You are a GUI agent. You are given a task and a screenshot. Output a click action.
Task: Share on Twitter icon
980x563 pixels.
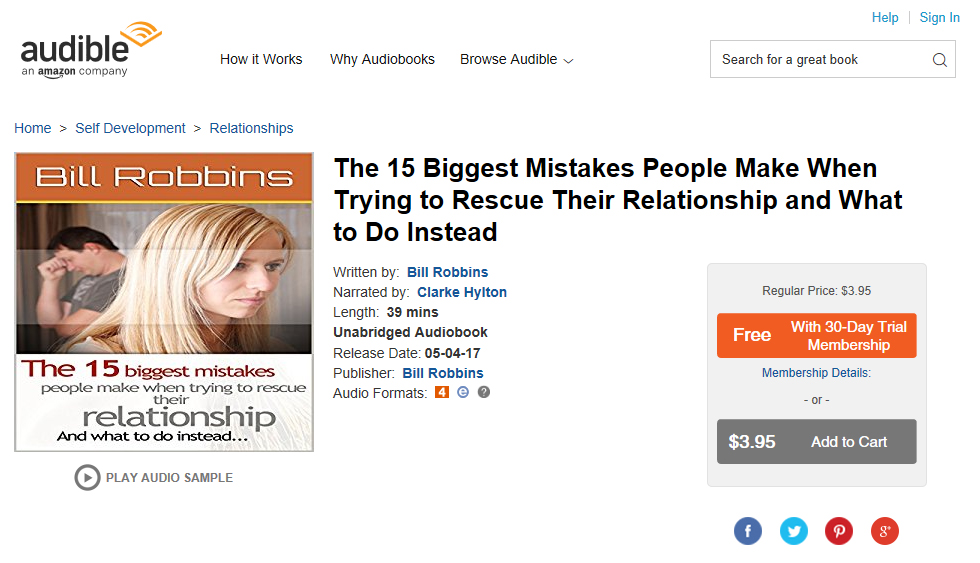coord(794,531)
